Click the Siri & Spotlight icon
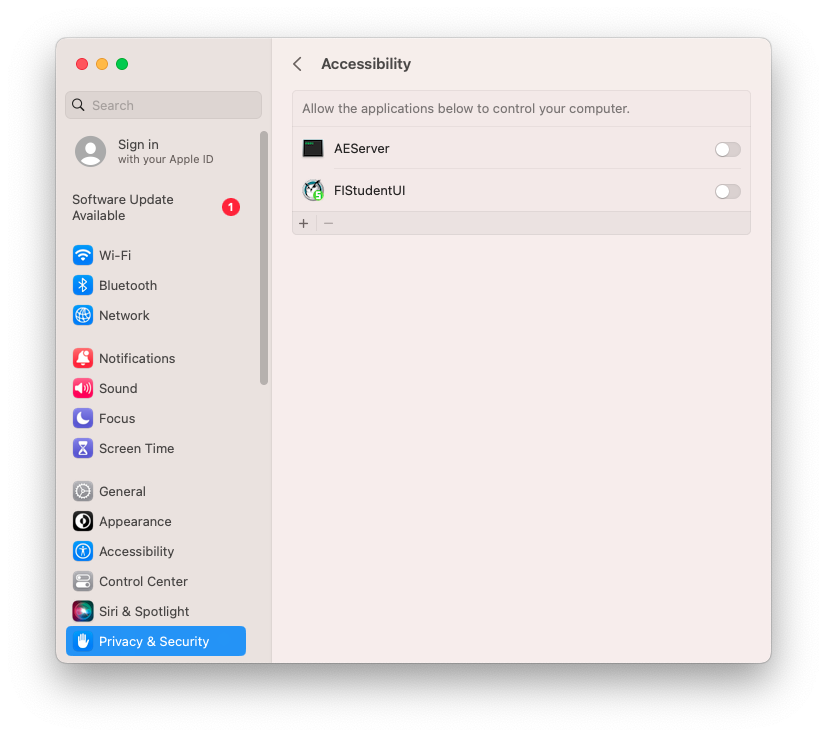 [83, 611]
